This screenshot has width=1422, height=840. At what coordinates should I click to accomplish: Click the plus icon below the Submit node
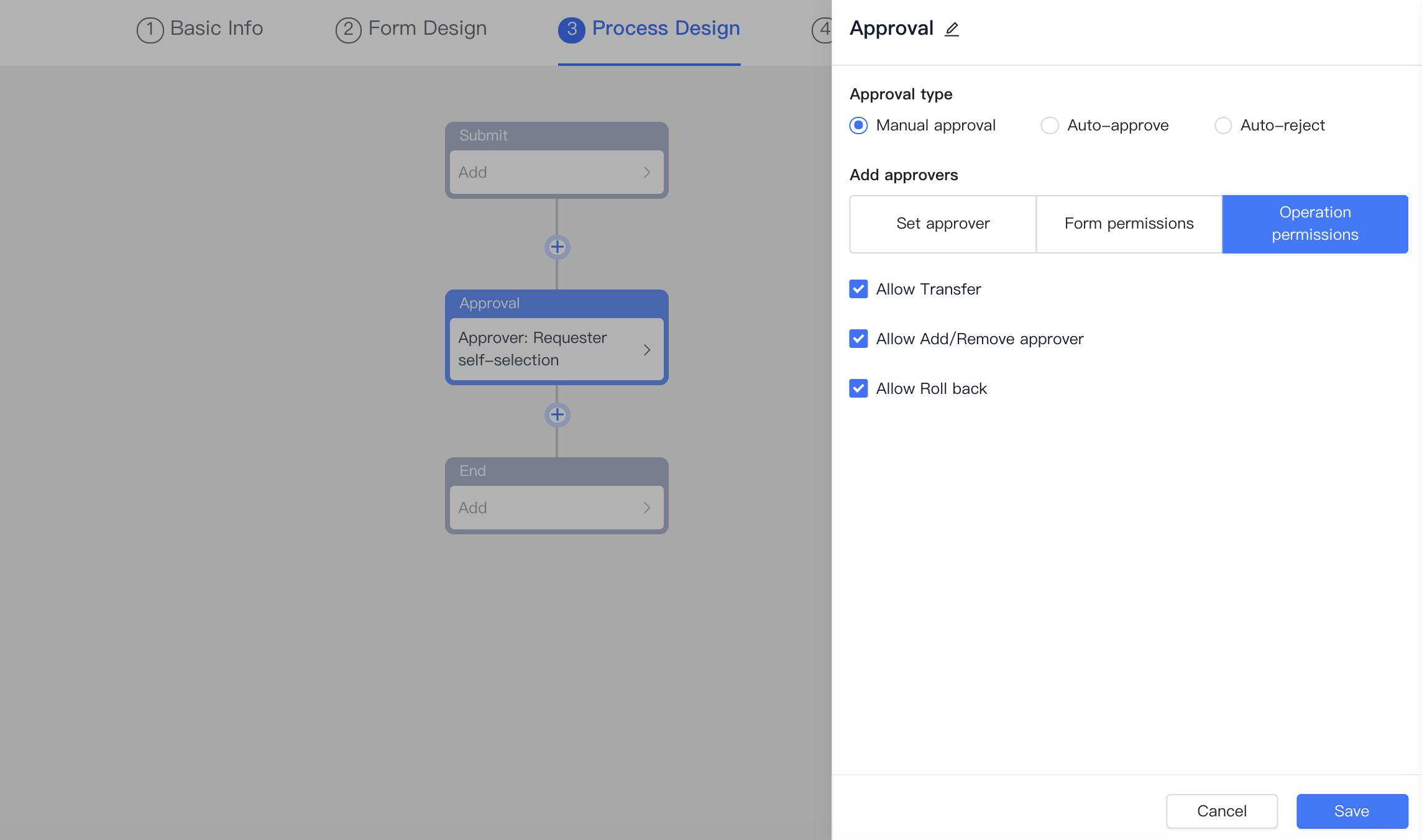click(x=556, y=247)
